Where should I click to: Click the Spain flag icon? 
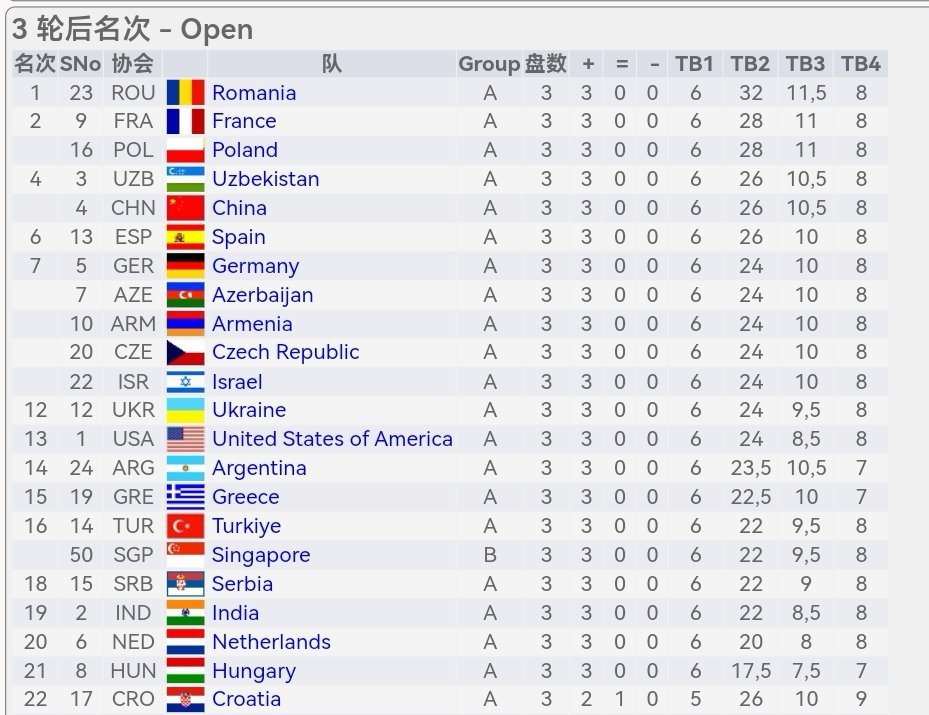click(x=185, y=237)
